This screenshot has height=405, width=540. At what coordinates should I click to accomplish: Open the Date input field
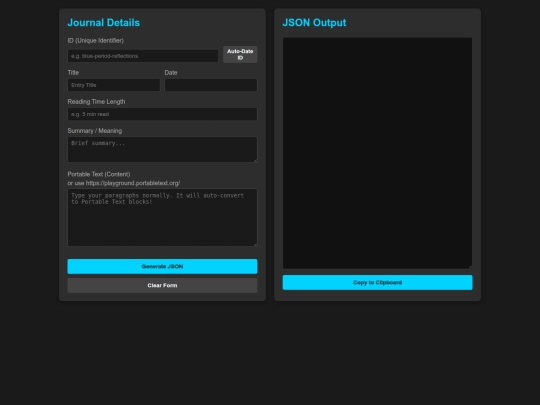(x=211, y=85)
